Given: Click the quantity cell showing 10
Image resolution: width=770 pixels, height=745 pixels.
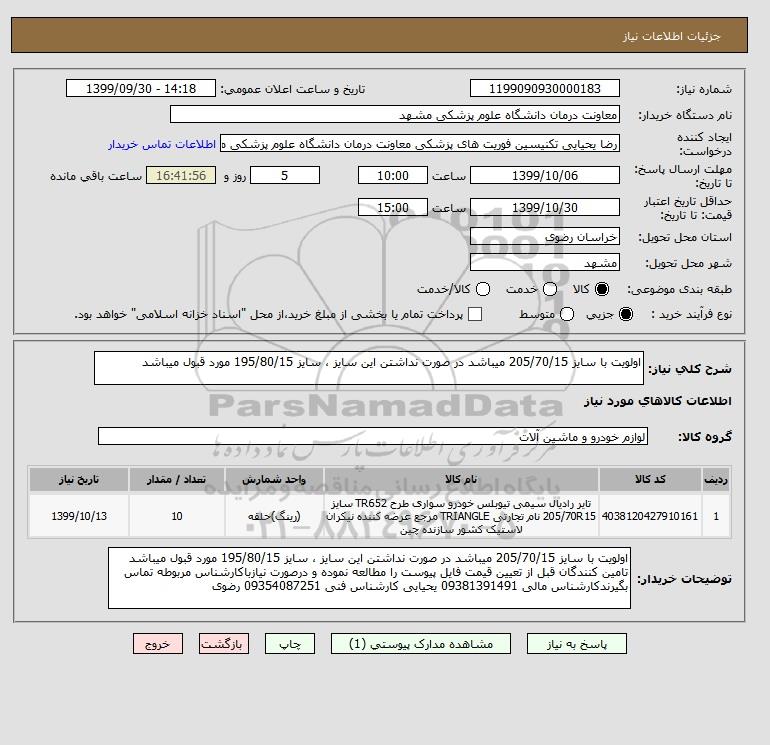Looking at the screenshot, I should (x=177, y=516).
